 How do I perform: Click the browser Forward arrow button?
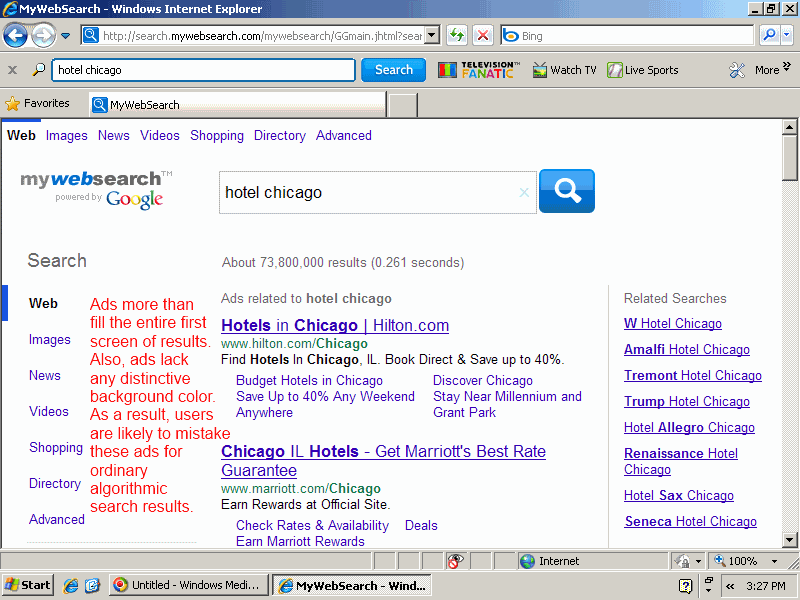(43, 36)
